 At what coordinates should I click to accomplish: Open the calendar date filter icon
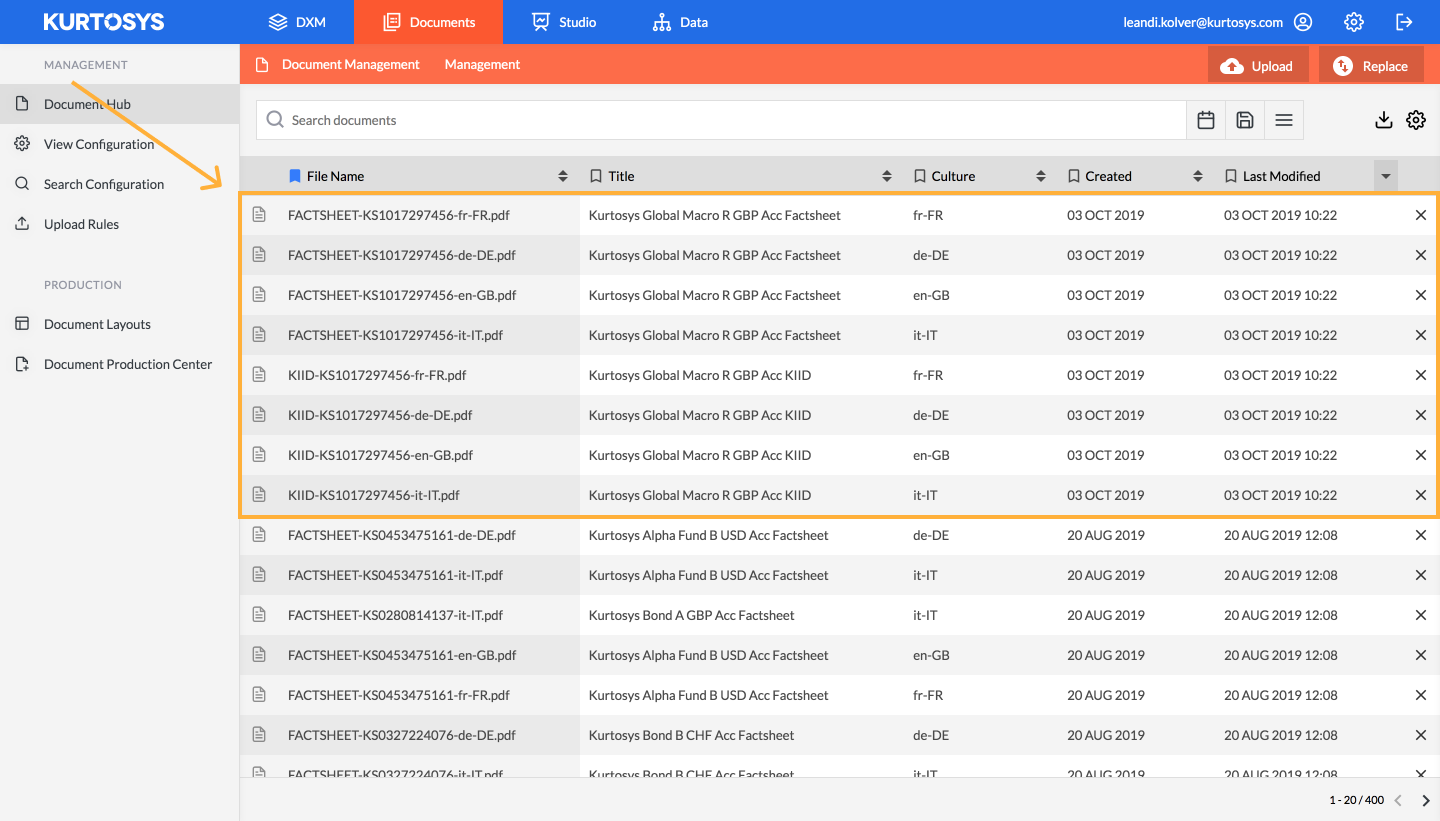pyautogui.click(x=1206, y=120)
